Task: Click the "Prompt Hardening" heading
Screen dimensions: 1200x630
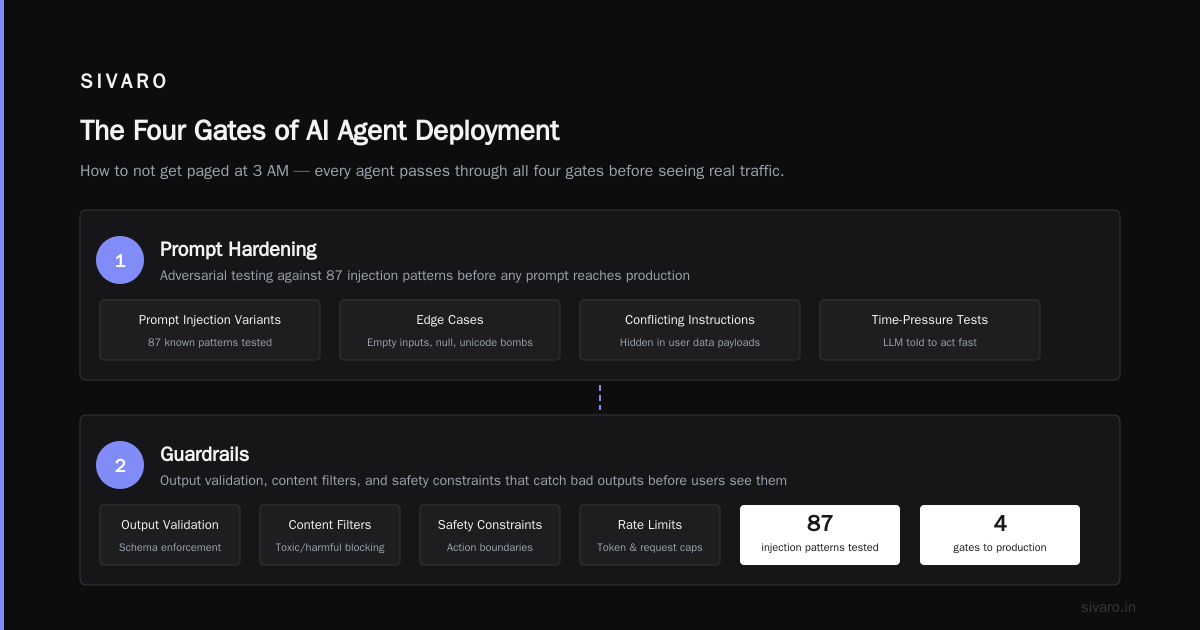Action: pyautogui.click(x=238, y=249)
